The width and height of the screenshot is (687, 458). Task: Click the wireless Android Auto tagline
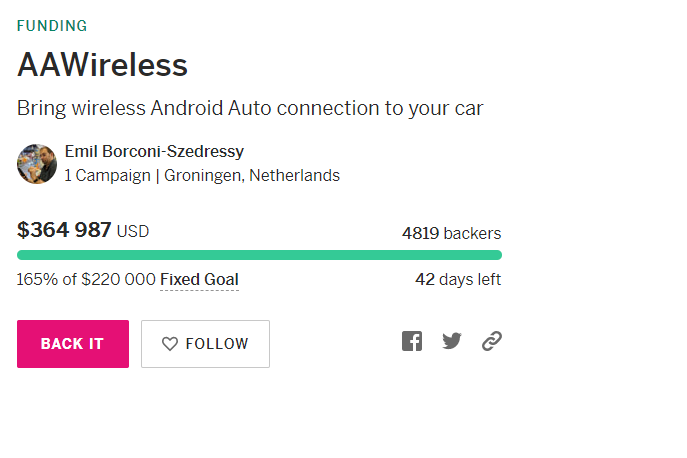pos(250,108)
